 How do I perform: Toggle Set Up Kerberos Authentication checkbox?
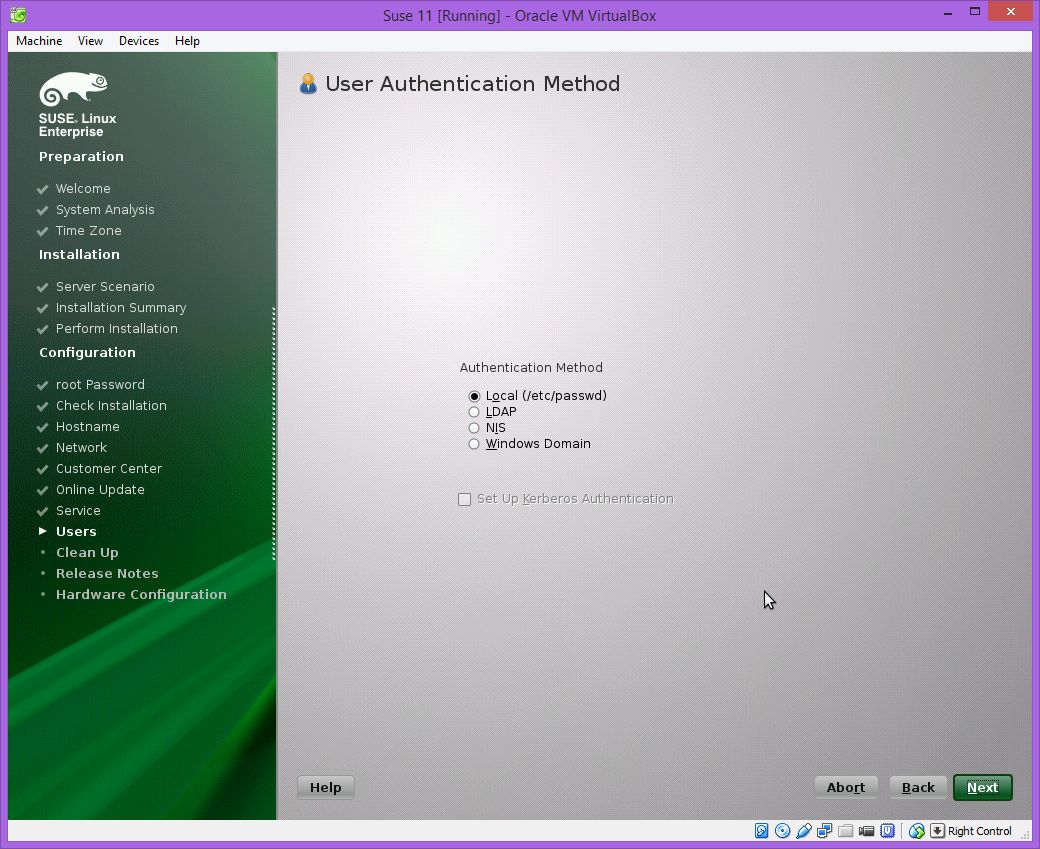click(464, 499)
